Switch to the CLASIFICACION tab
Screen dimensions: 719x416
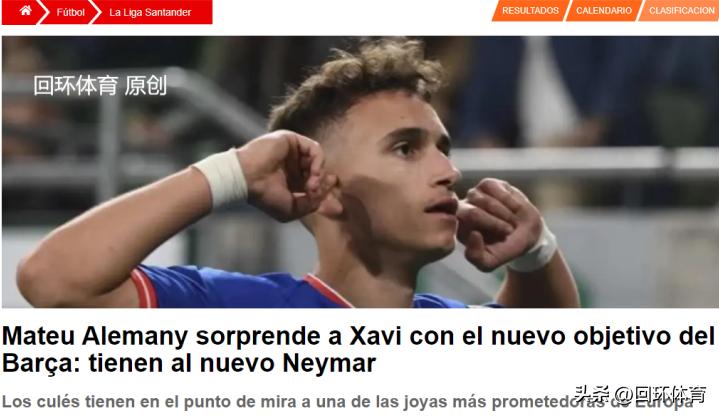(680, 11)
